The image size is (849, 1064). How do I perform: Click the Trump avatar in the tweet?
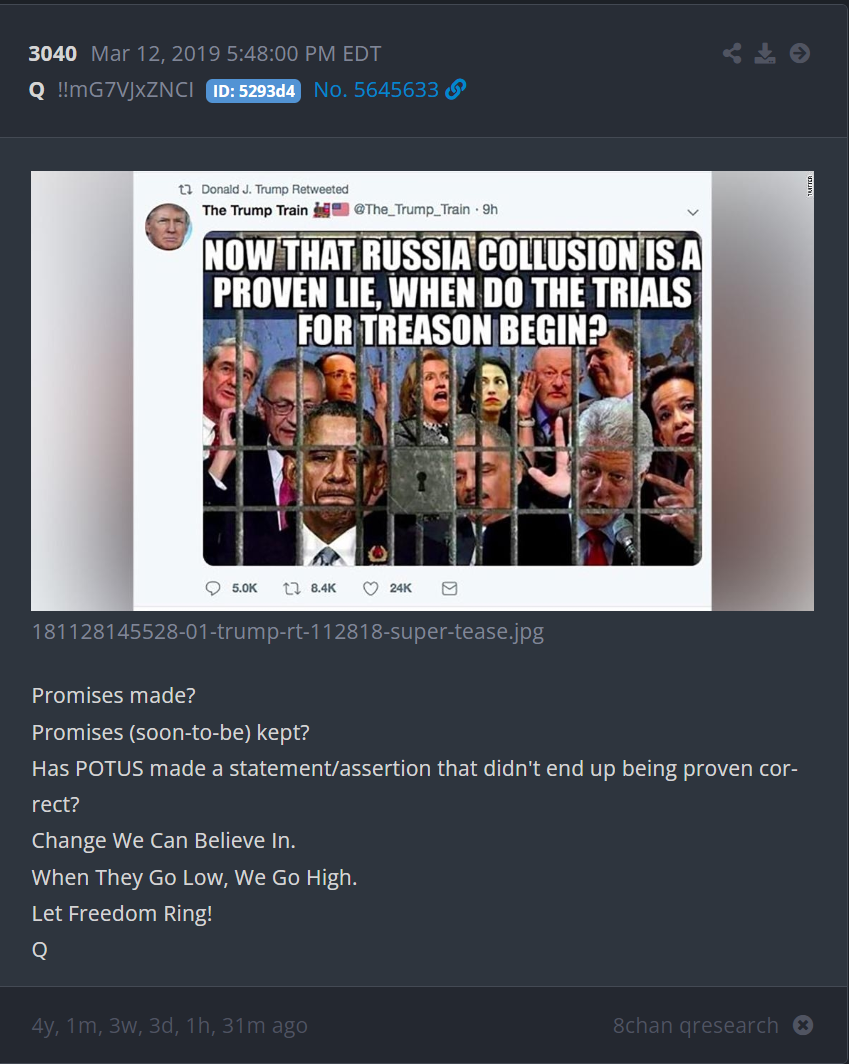point(168,227)
